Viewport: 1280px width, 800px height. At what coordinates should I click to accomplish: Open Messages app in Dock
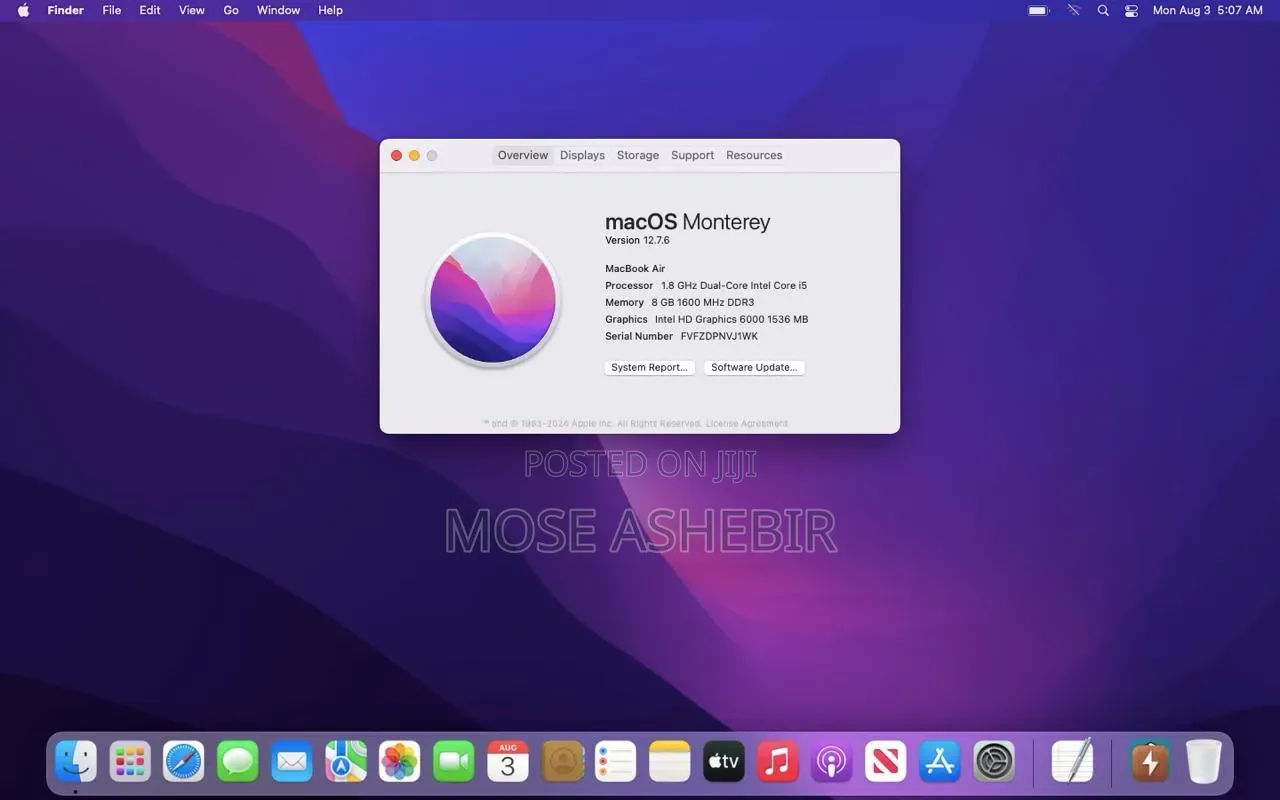click(x=238, y=762)
